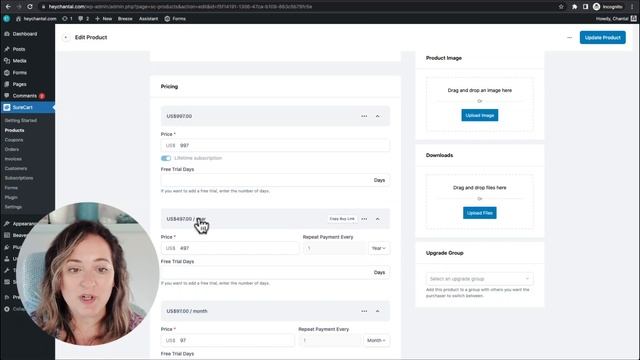
Task: Open the Select an upgrade group dropdown
Action: pos(480,279)
